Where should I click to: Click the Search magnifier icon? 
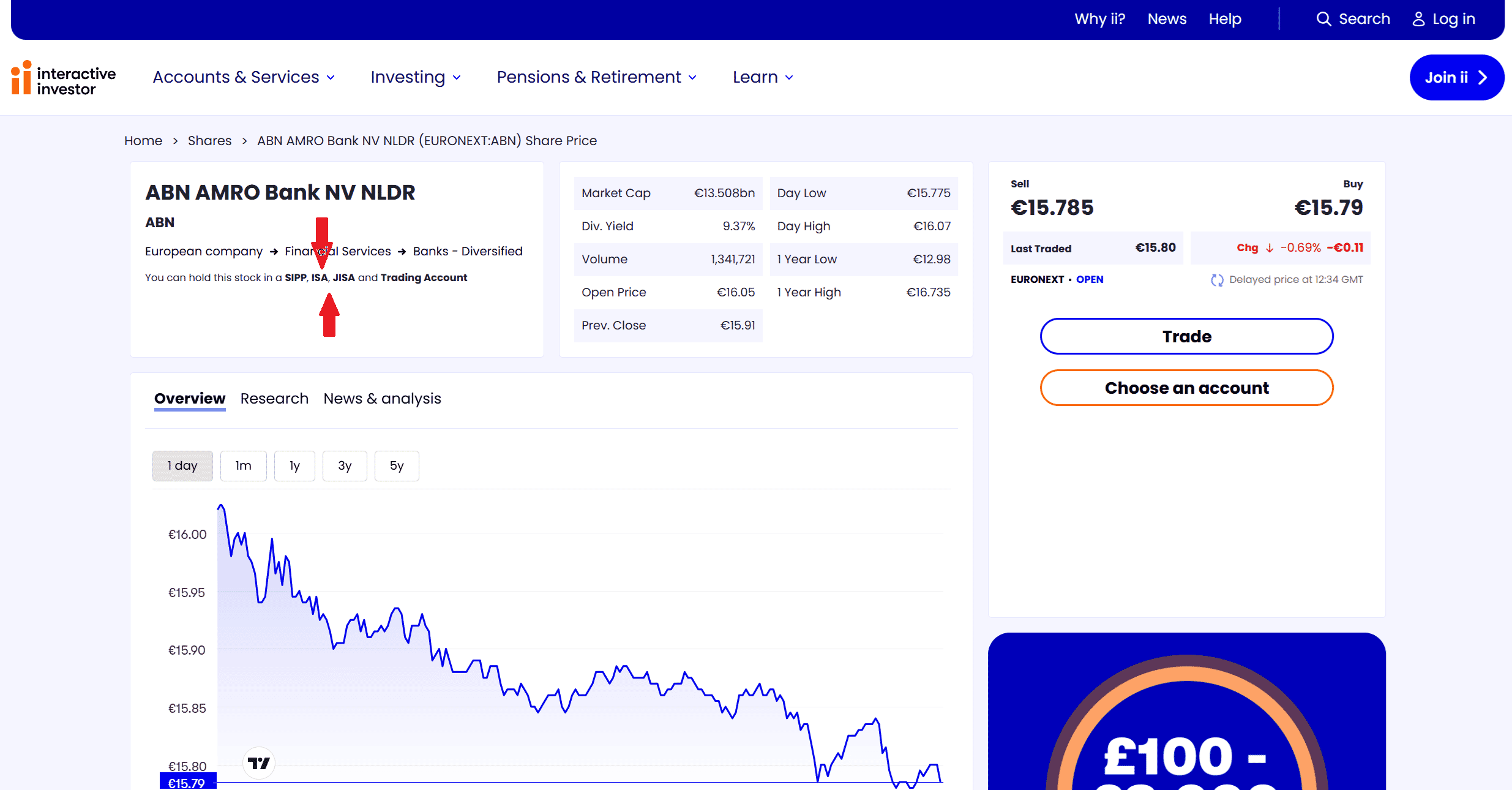click(1323, 19)
